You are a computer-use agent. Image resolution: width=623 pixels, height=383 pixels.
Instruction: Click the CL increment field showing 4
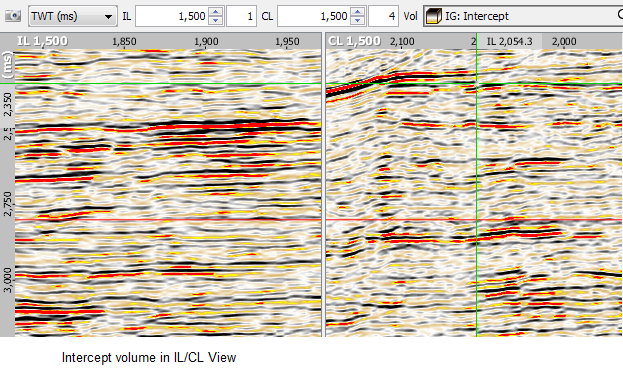click(x=383, y=16)
